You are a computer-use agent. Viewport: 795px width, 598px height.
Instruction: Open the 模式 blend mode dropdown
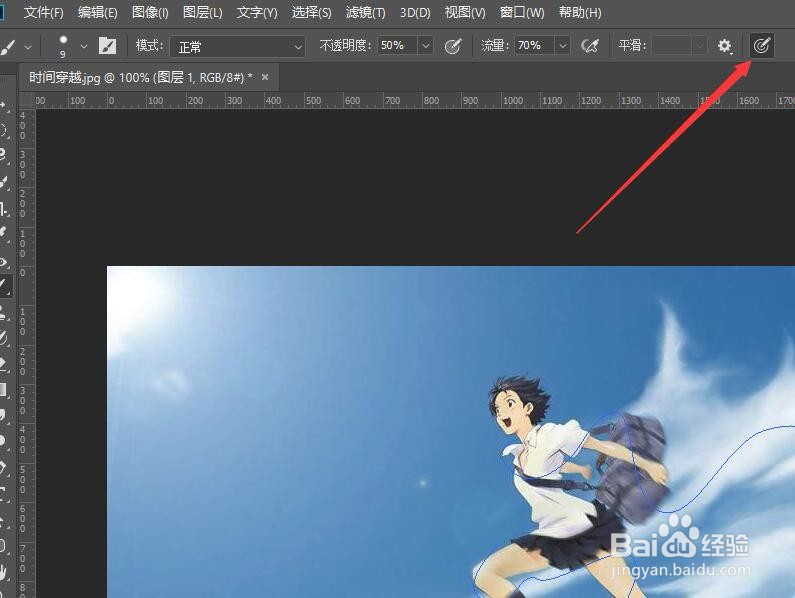point(237,47)
